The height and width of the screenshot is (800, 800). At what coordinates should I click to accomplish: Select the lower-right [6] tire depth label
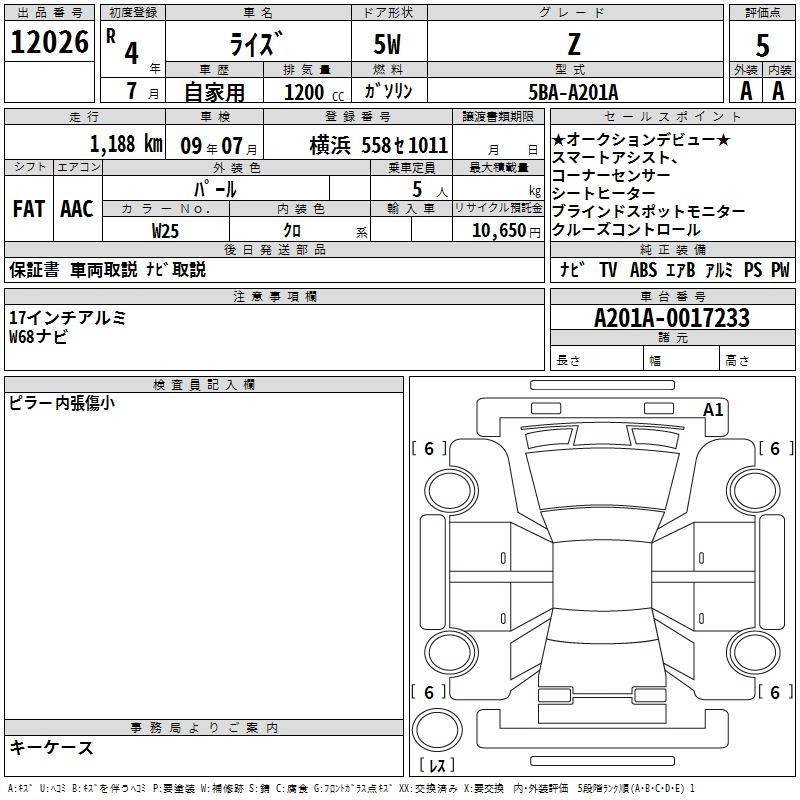click(x=775, y=692)
